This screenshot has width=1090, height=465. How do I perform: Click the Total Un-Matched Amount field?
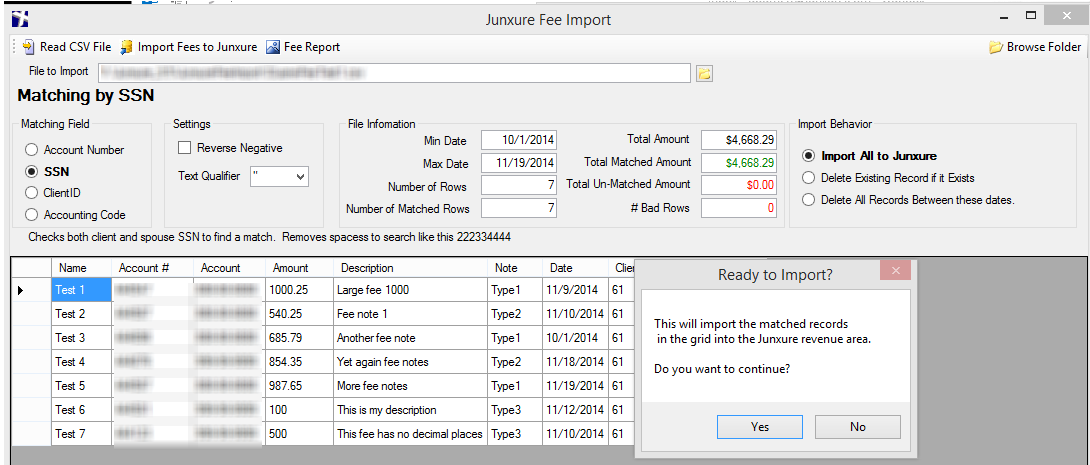(738, 185)
